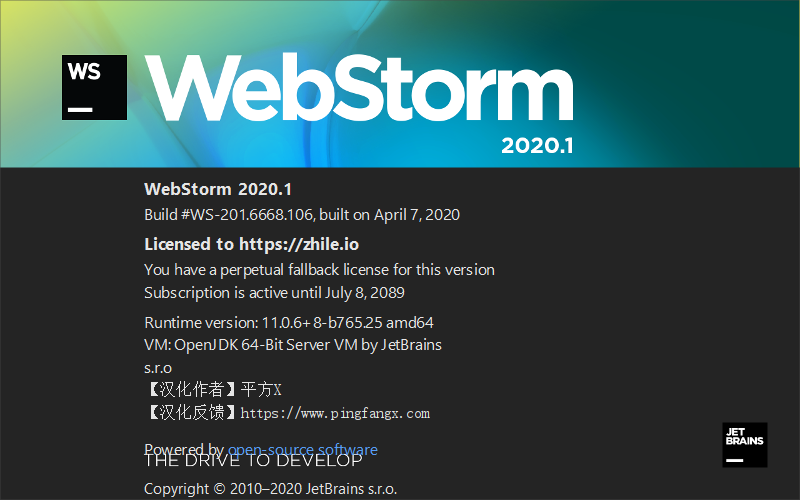This screenshot has height=500, width=800.
Task: Click the Copyright 2010–2020 JetBrains line
Action: pos(270,489)
